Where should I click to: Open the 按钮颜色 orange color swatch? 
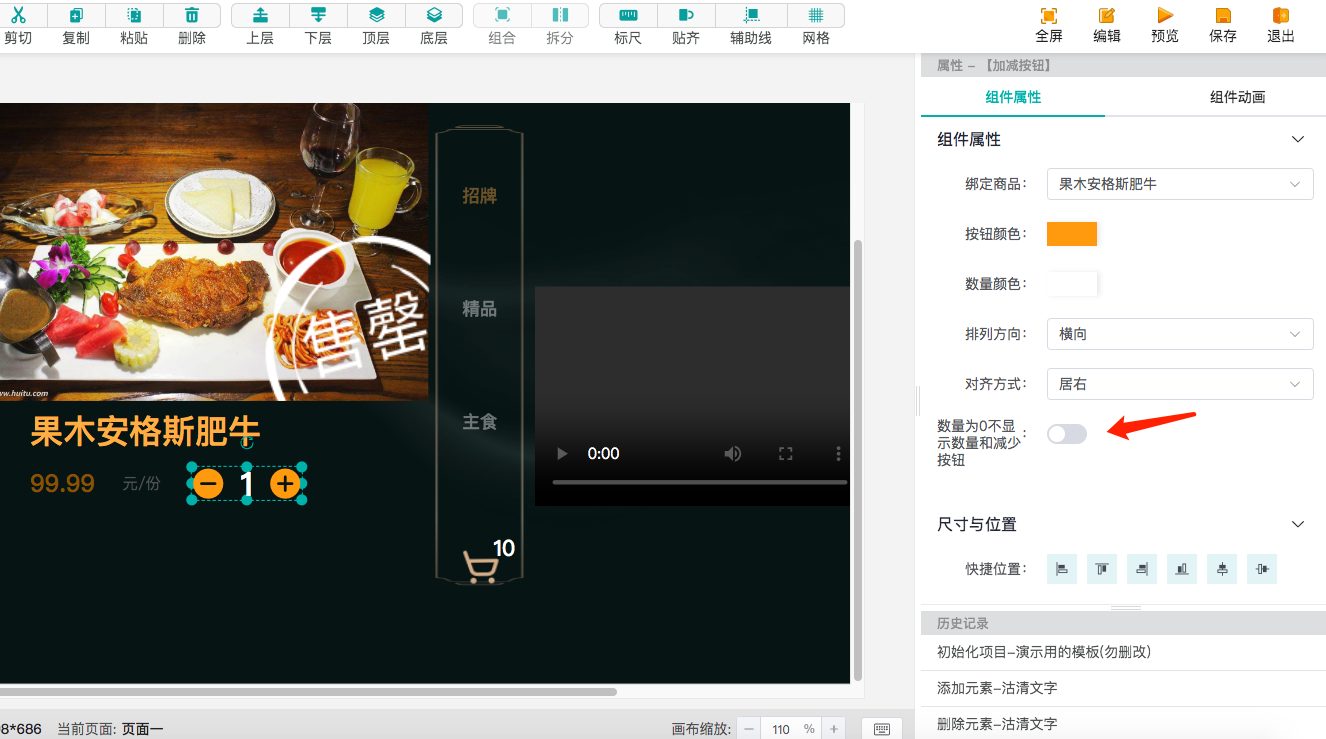1072,233
